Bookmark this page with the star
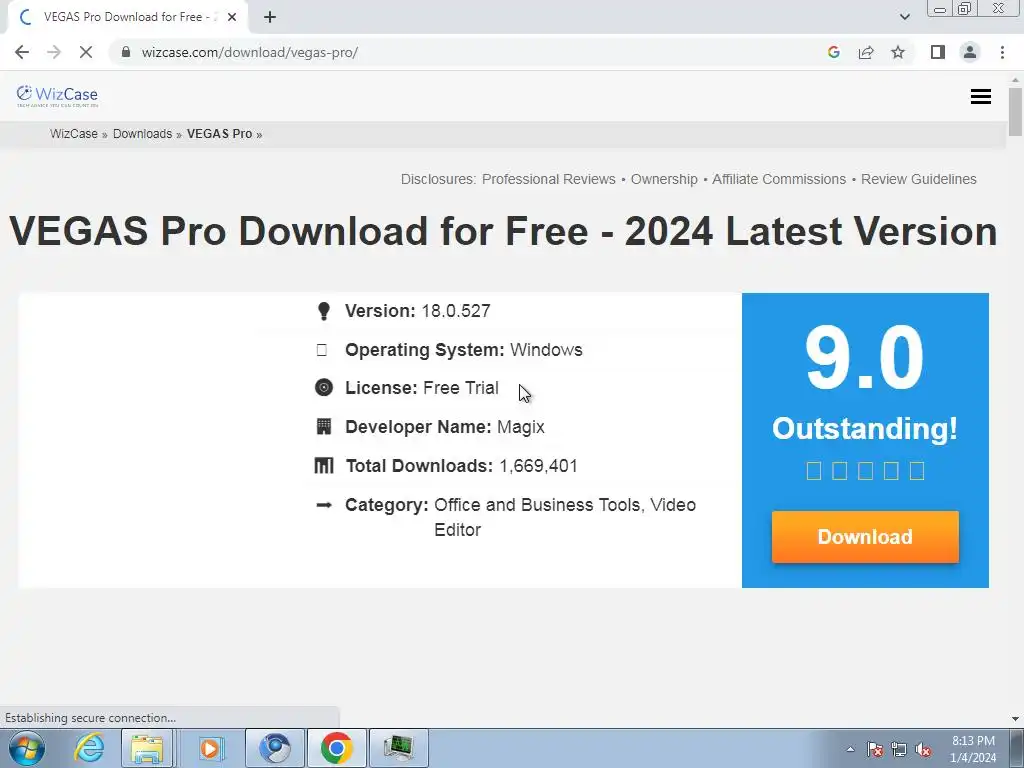The height and width of the screenshot is (768, 1024). click(x=898, y=52)
